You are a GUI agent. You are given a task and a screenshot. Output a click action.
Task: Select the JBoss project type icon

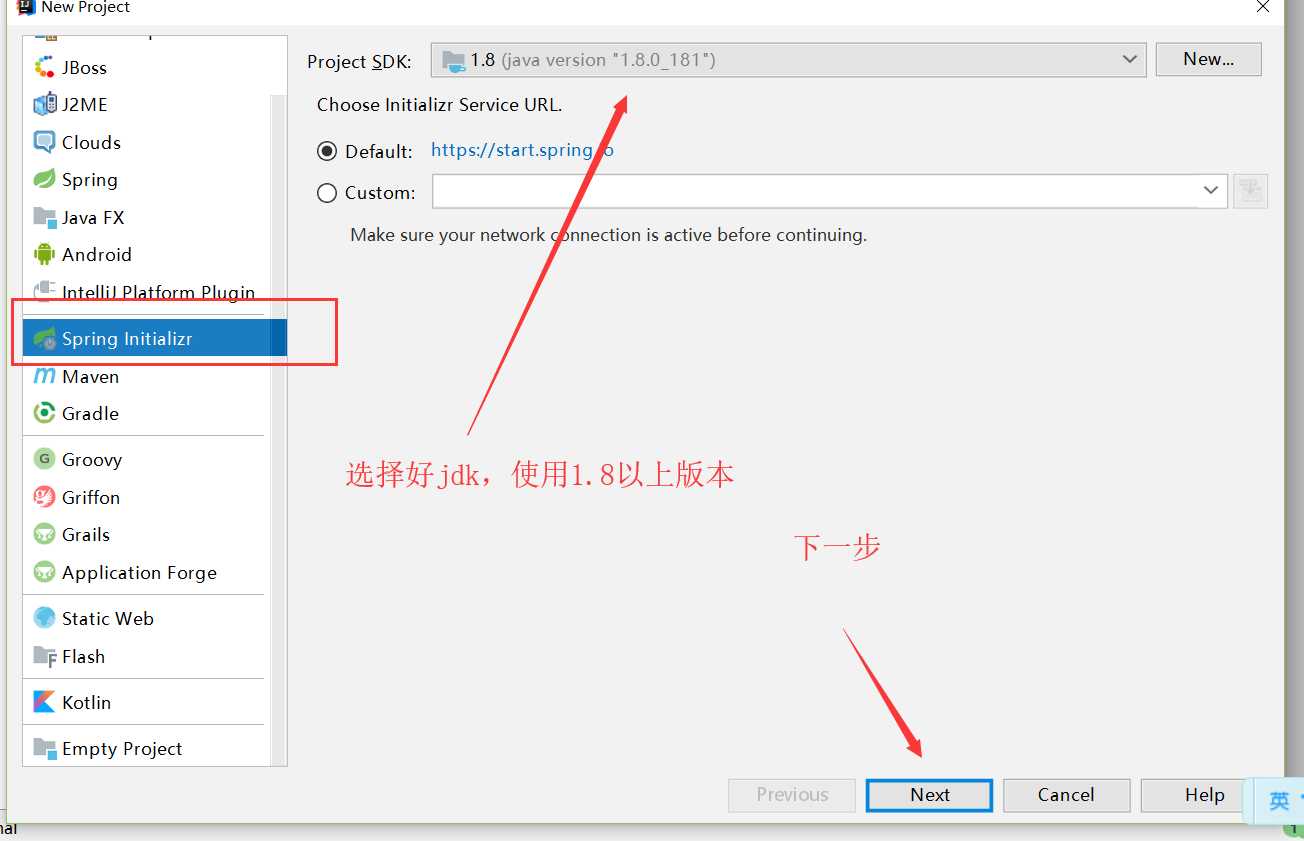pyautogui.click(x=44, y=68)
